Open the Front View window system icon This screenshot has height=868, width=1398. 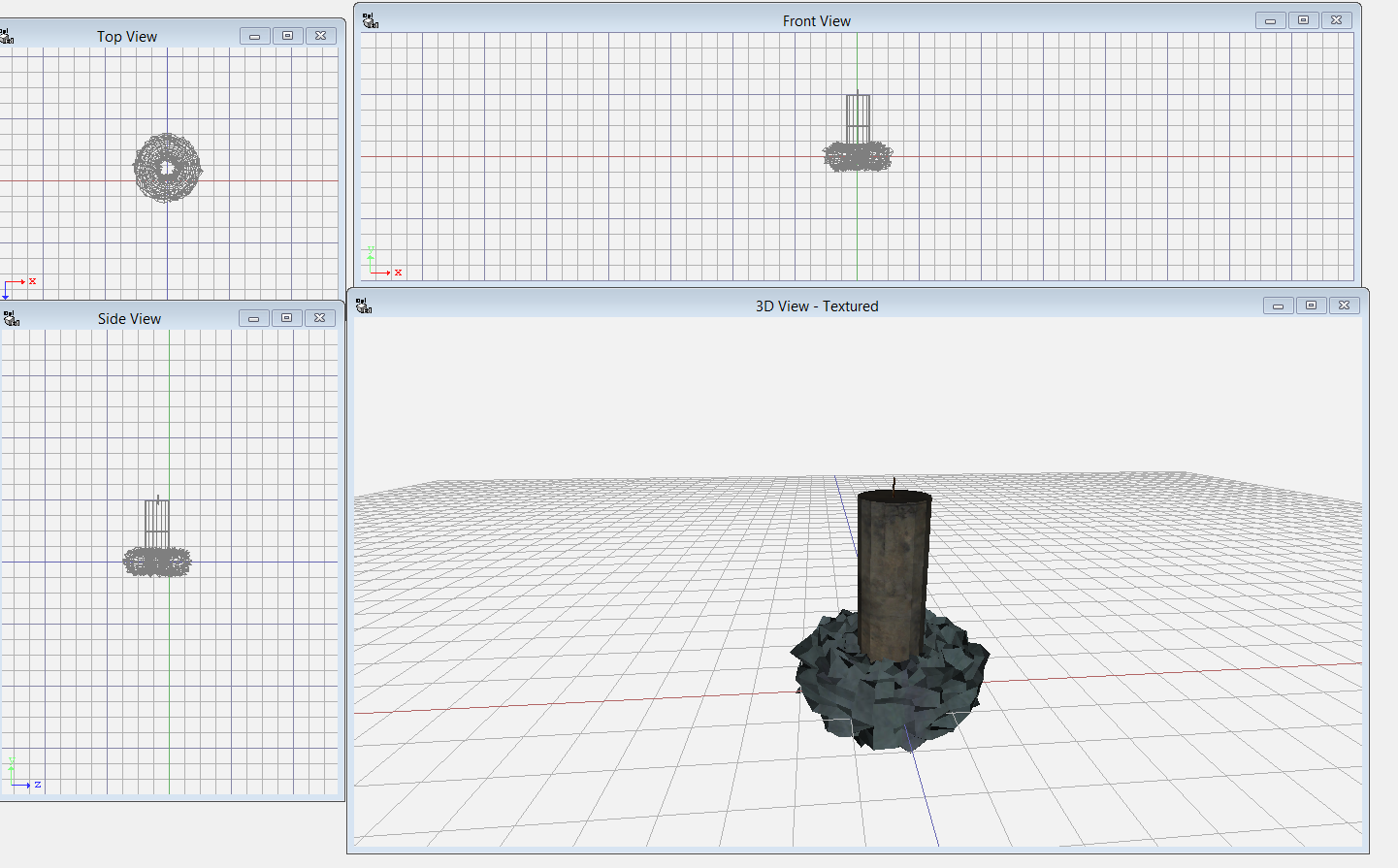click(371, 20)
